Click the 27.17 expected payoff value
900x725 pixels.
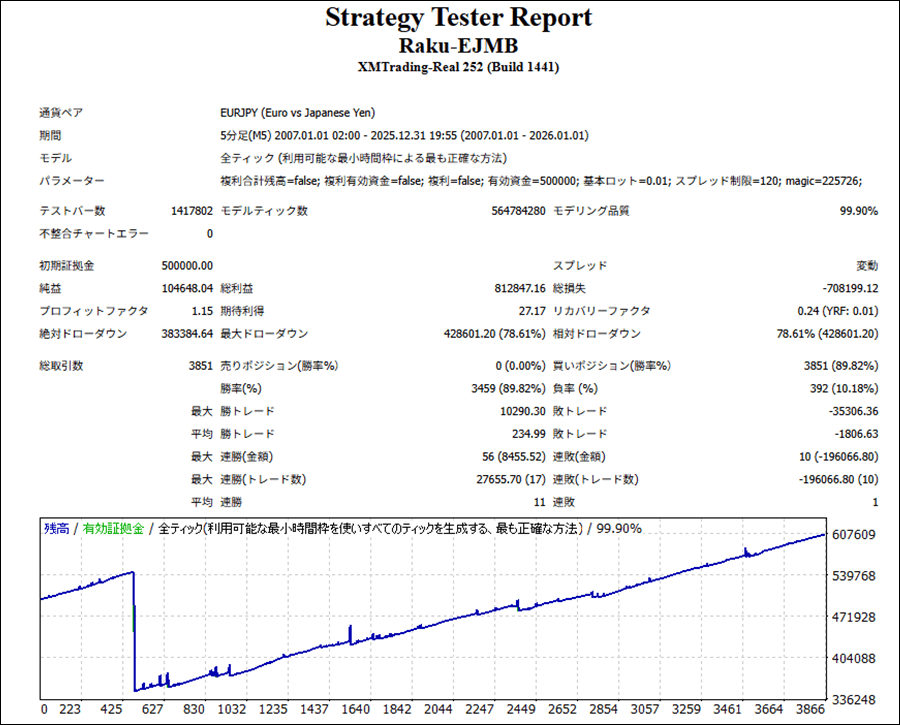pos(532,311)
